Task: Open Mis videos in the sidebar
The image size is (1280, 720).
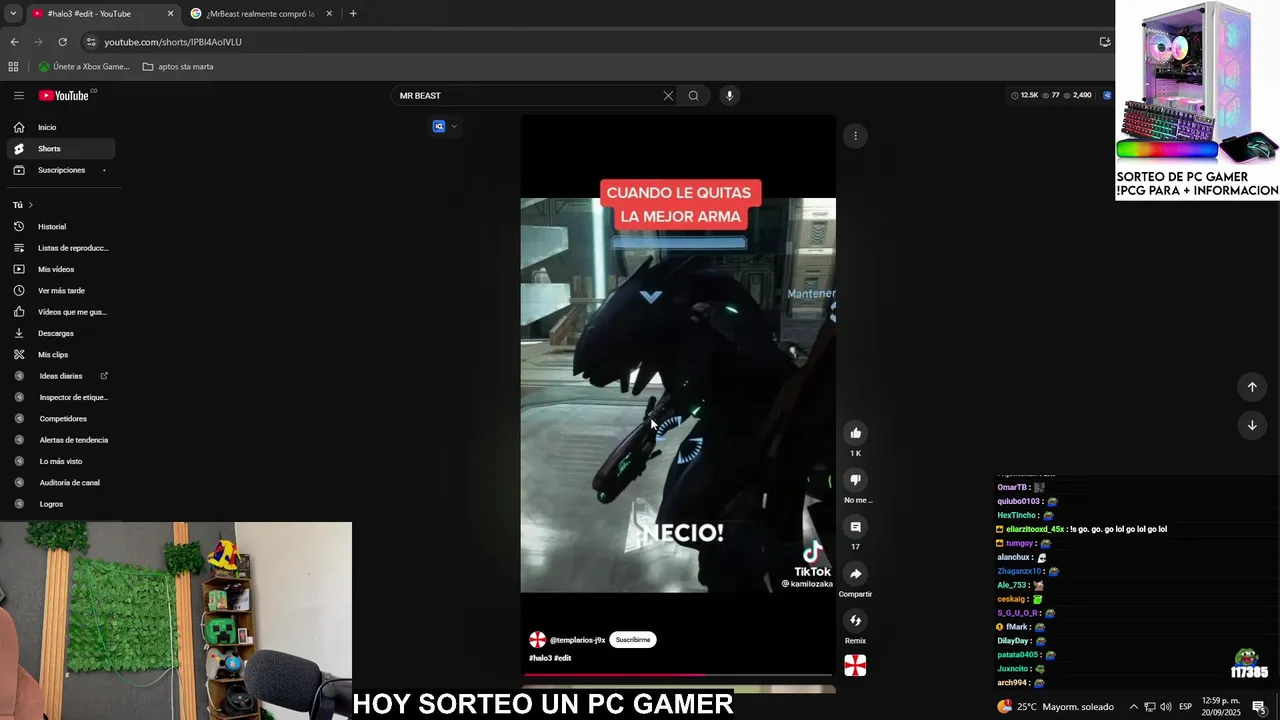Action: [x=61, y=269]
